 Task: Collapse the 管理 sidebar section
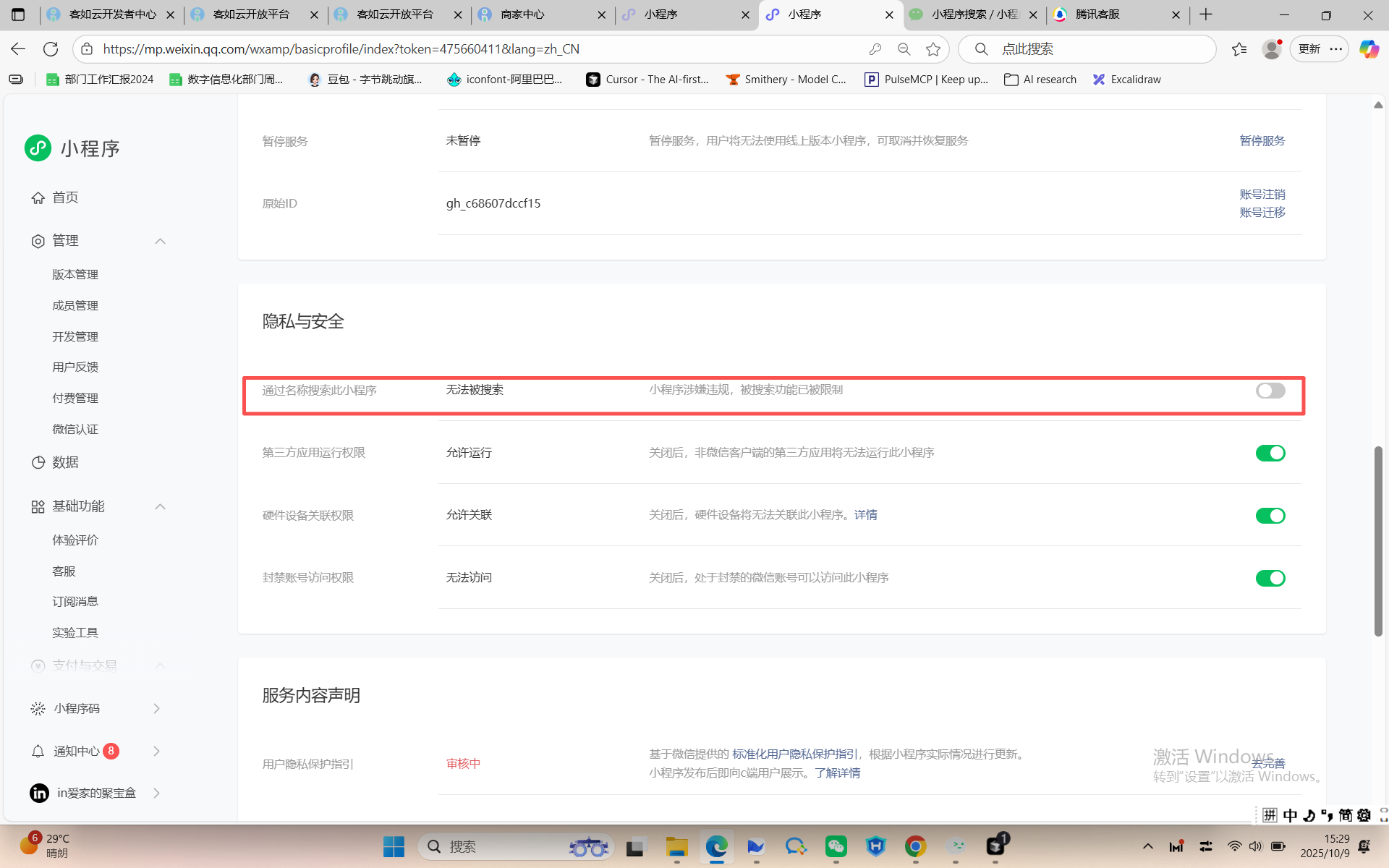160,241
